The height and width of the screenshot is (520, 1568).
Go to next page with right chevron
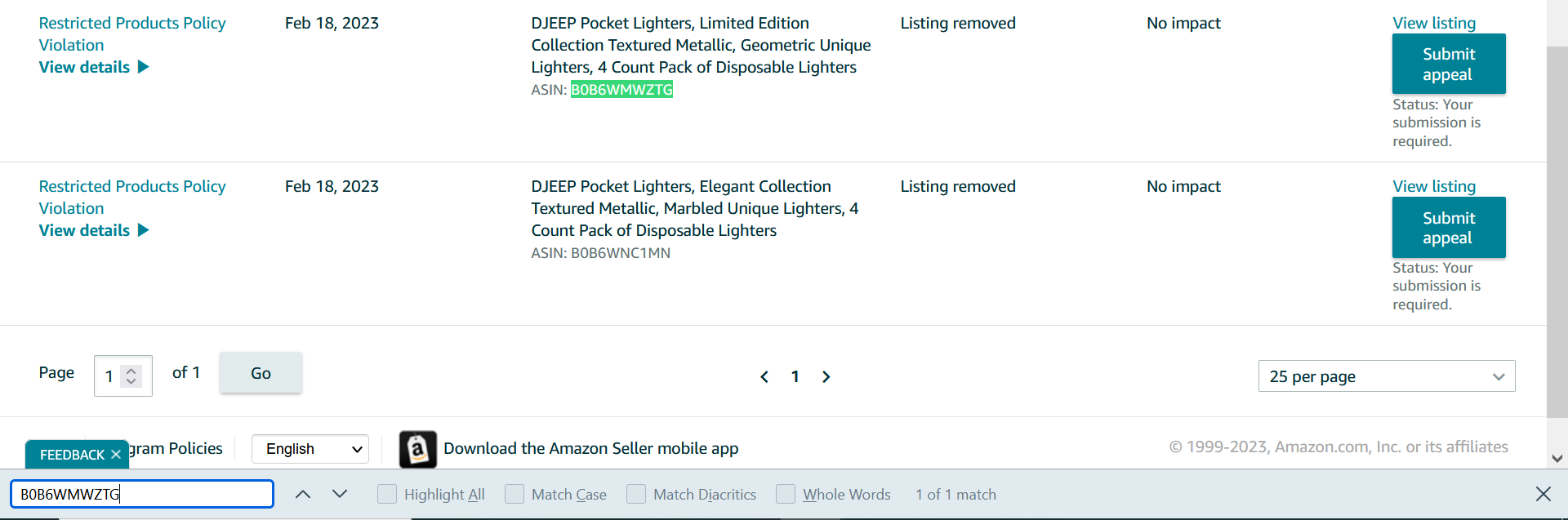tap(826, 376)
